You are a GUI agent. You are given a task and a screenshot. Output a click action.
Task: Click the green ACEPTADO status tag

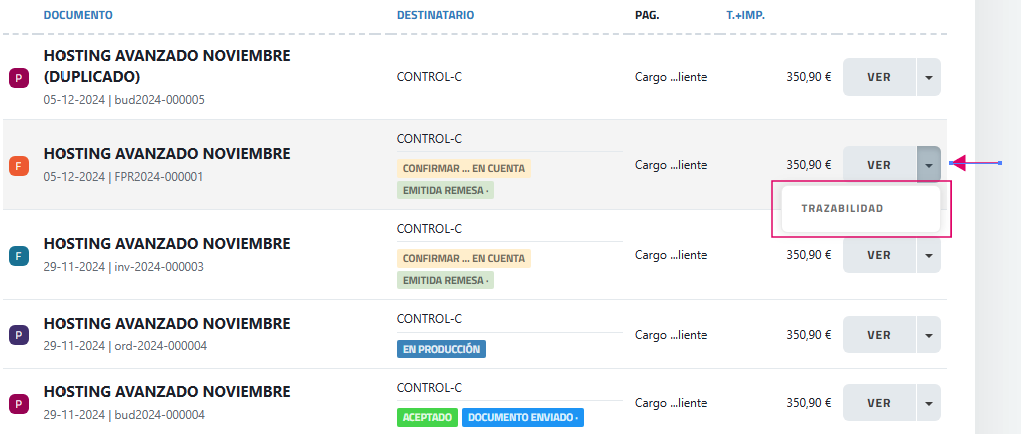428,417
